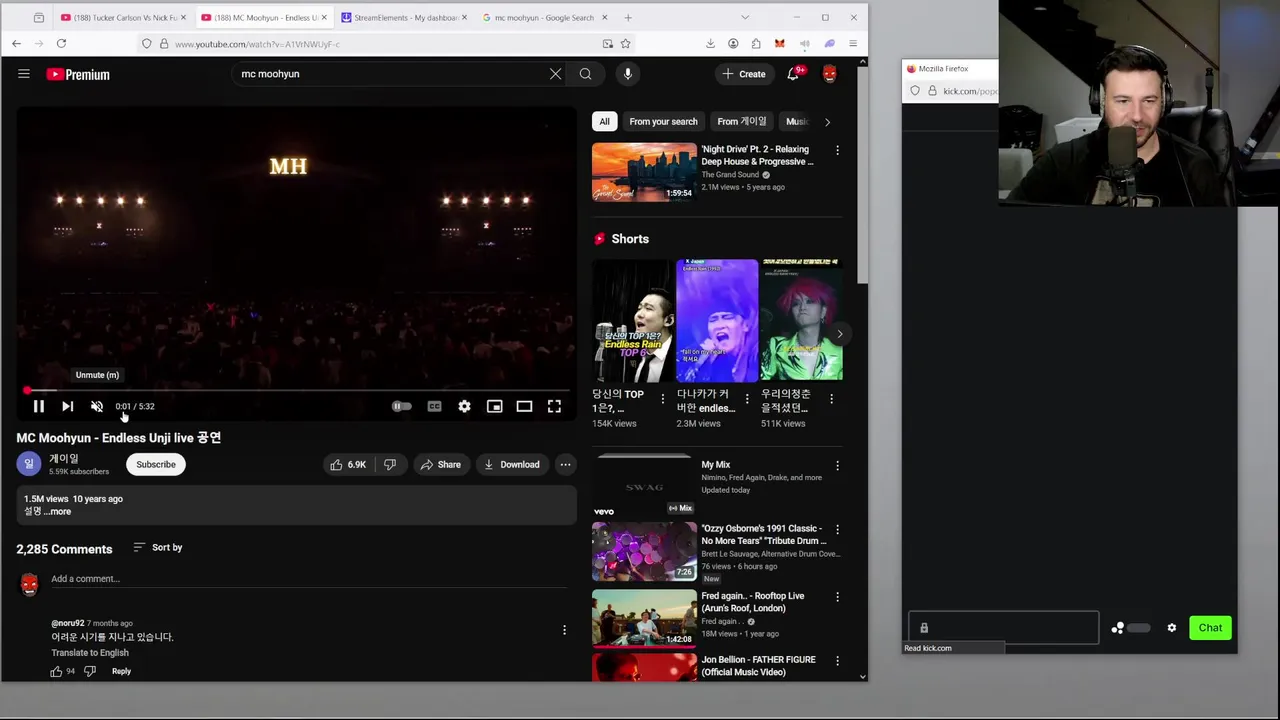The height and width of the screenshot is (720, 1280).
Task: Like the @noru92 comment
Action: (x=56, y=671)
